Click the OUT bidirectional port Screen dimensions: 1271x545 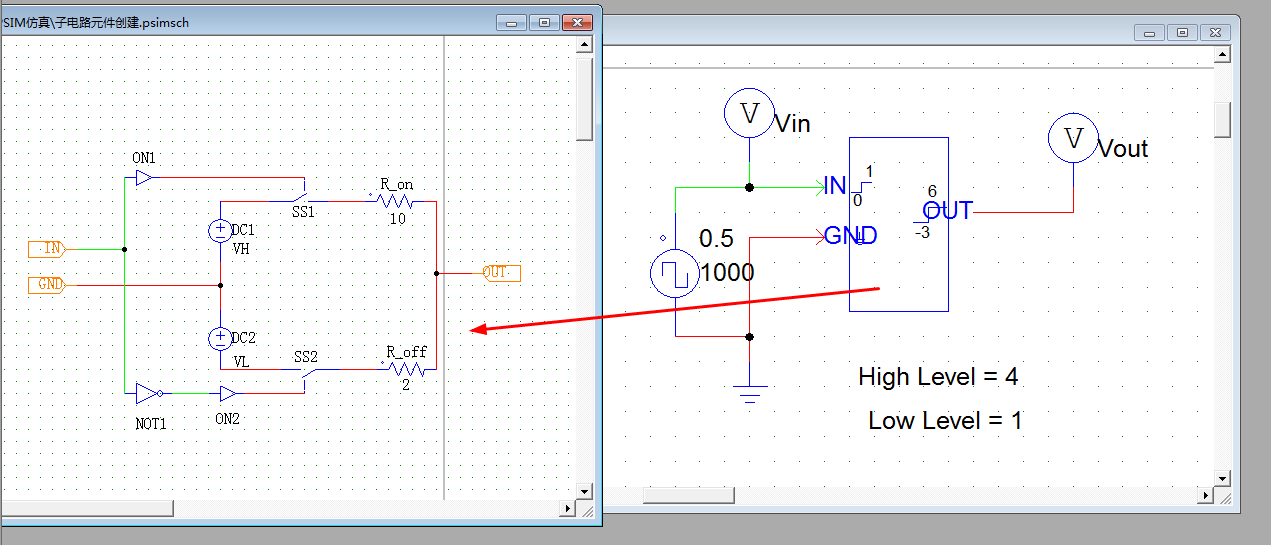tap(502, 273)
